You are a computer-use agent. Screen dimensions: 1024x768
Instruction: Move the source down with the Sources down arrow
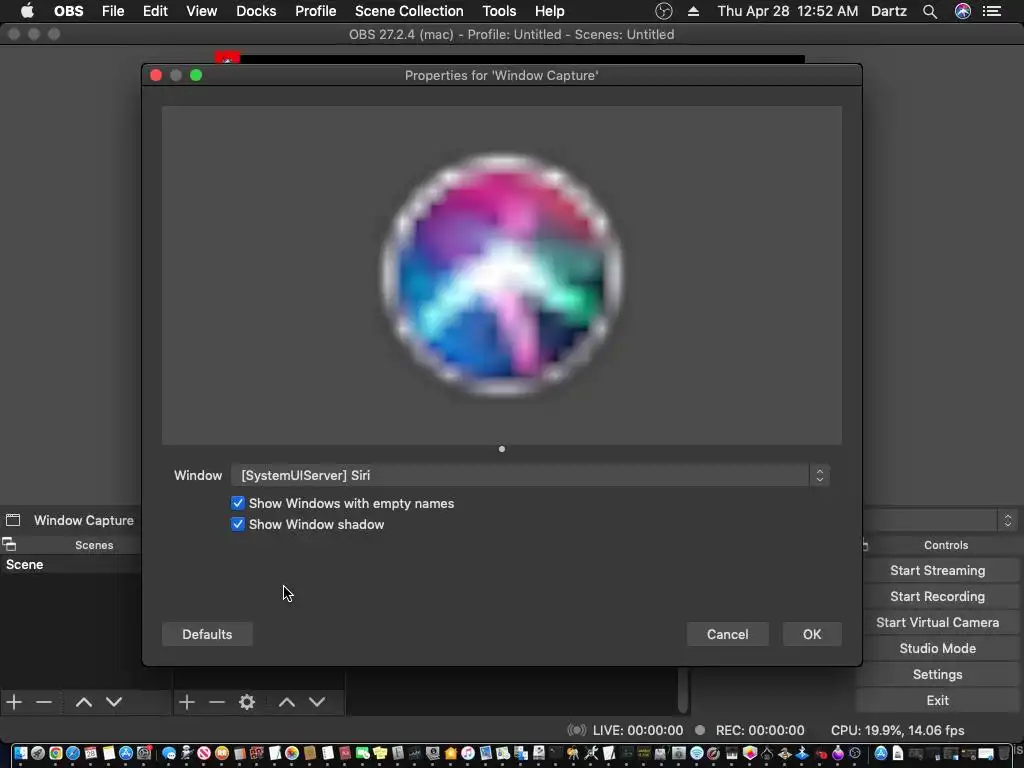point(317,702)
